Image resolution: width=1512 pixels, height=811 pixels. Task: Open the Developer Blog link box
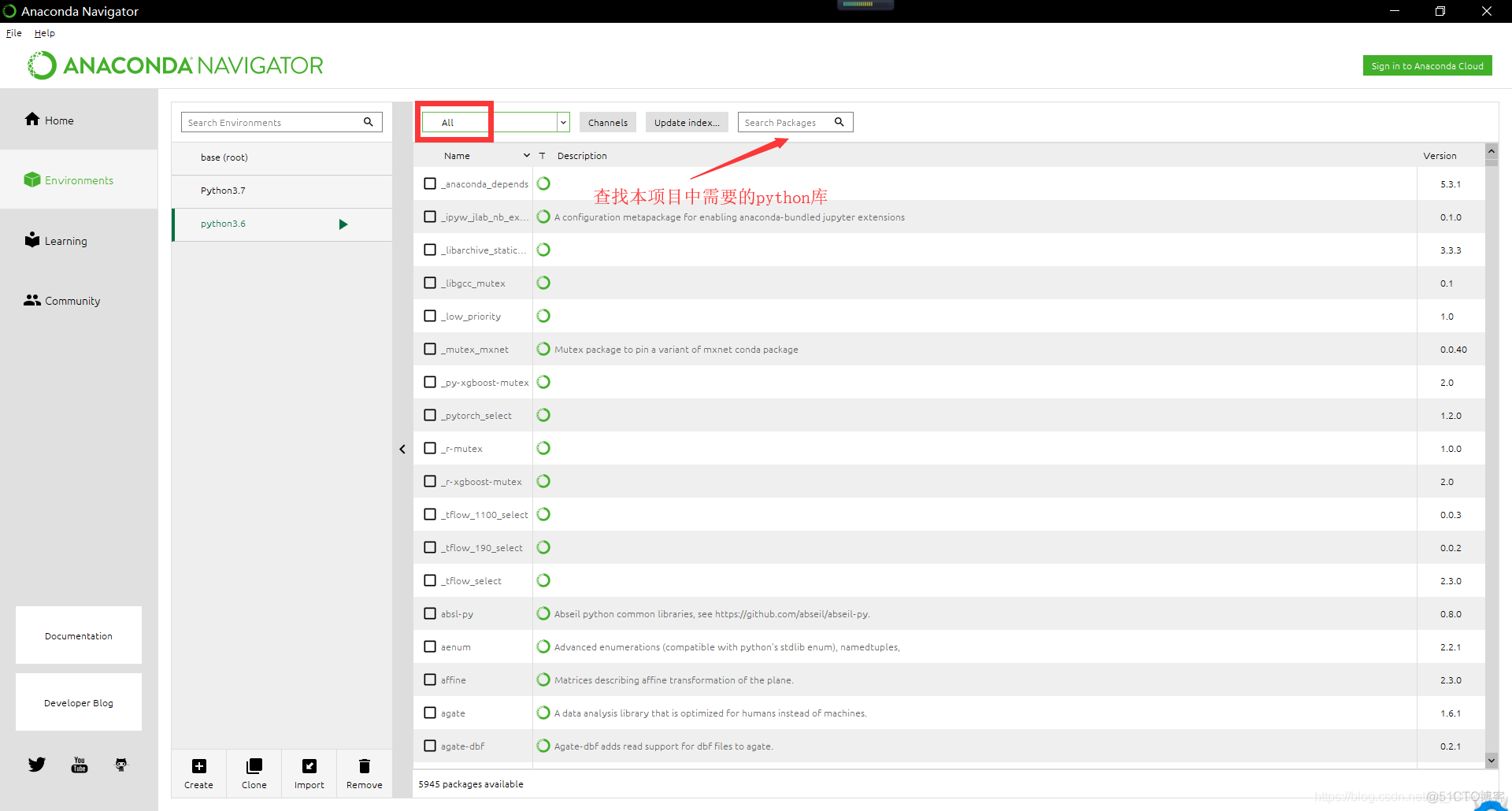coord(79,702)
